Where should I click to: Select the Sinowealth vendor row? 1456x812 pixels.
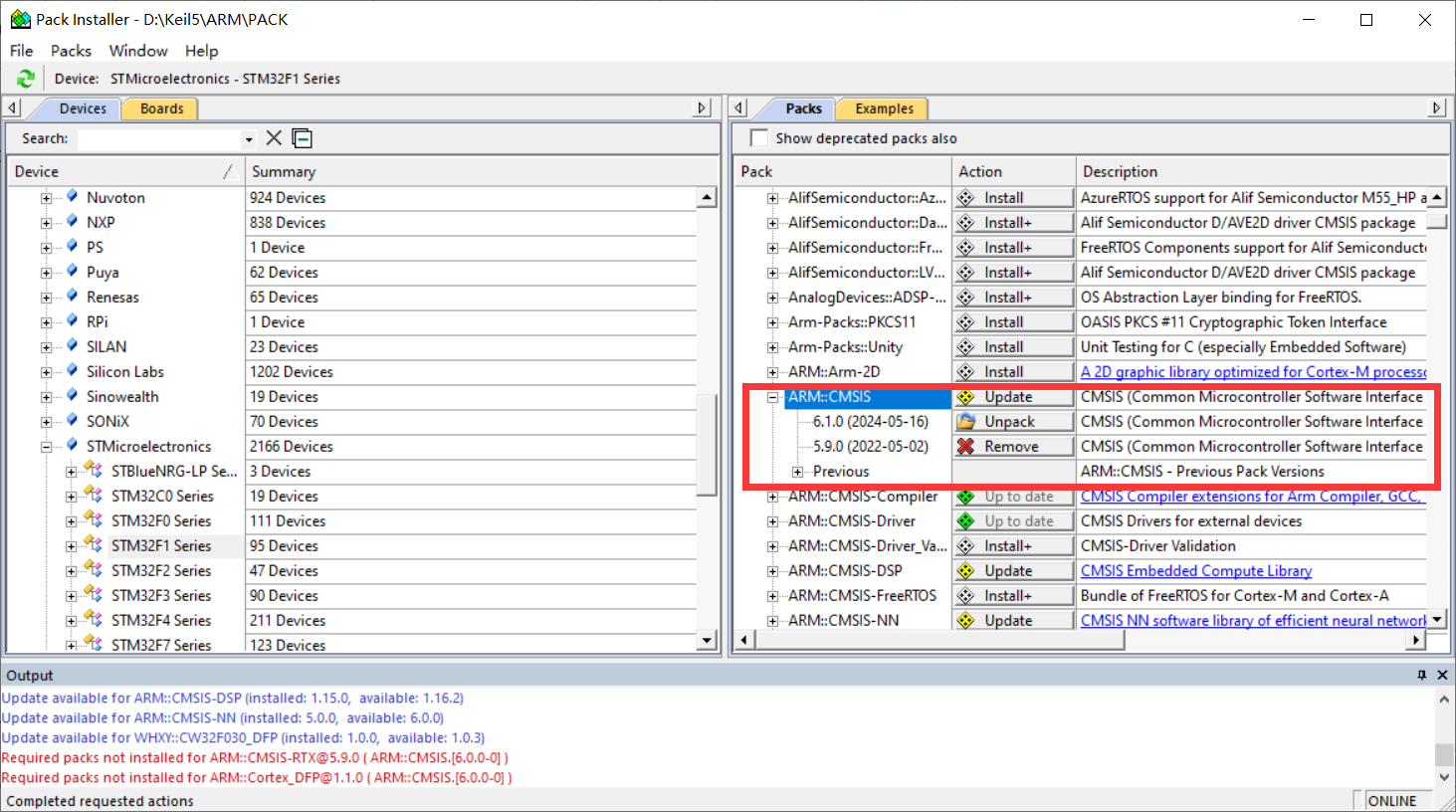(x=122, y=397)
